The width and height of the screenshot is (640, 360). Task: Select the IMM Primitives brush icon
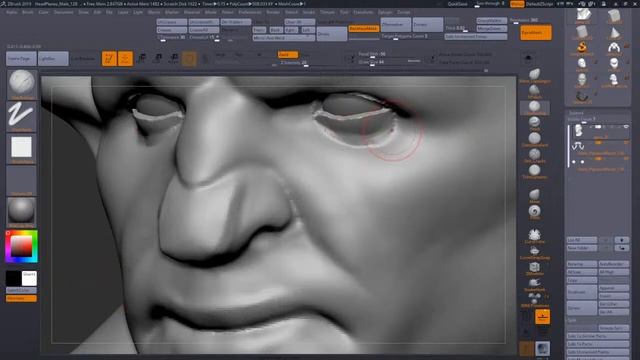(534, 300)
